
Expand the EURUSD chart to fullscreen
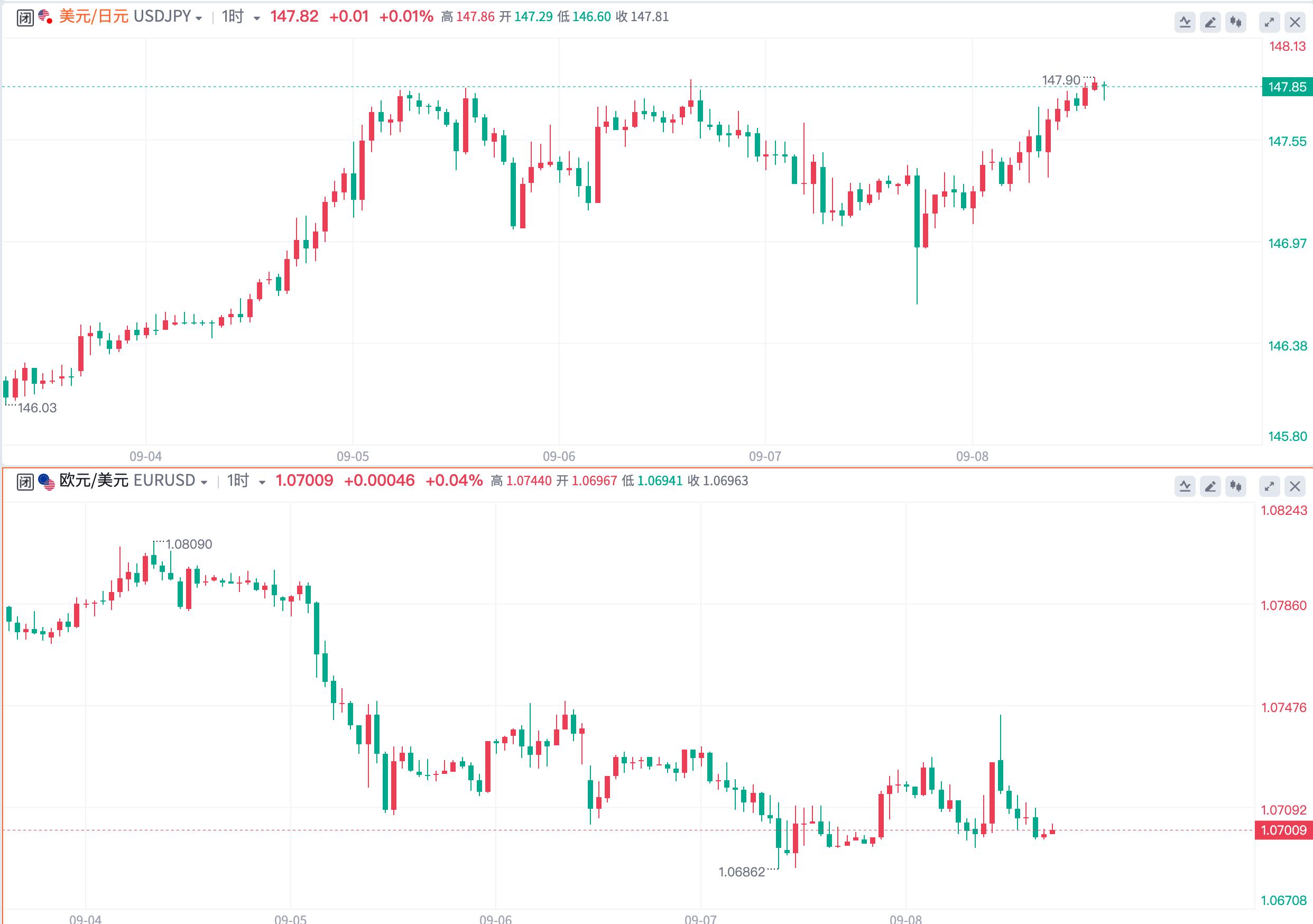pyautogui.click(x=1270, y=487)
